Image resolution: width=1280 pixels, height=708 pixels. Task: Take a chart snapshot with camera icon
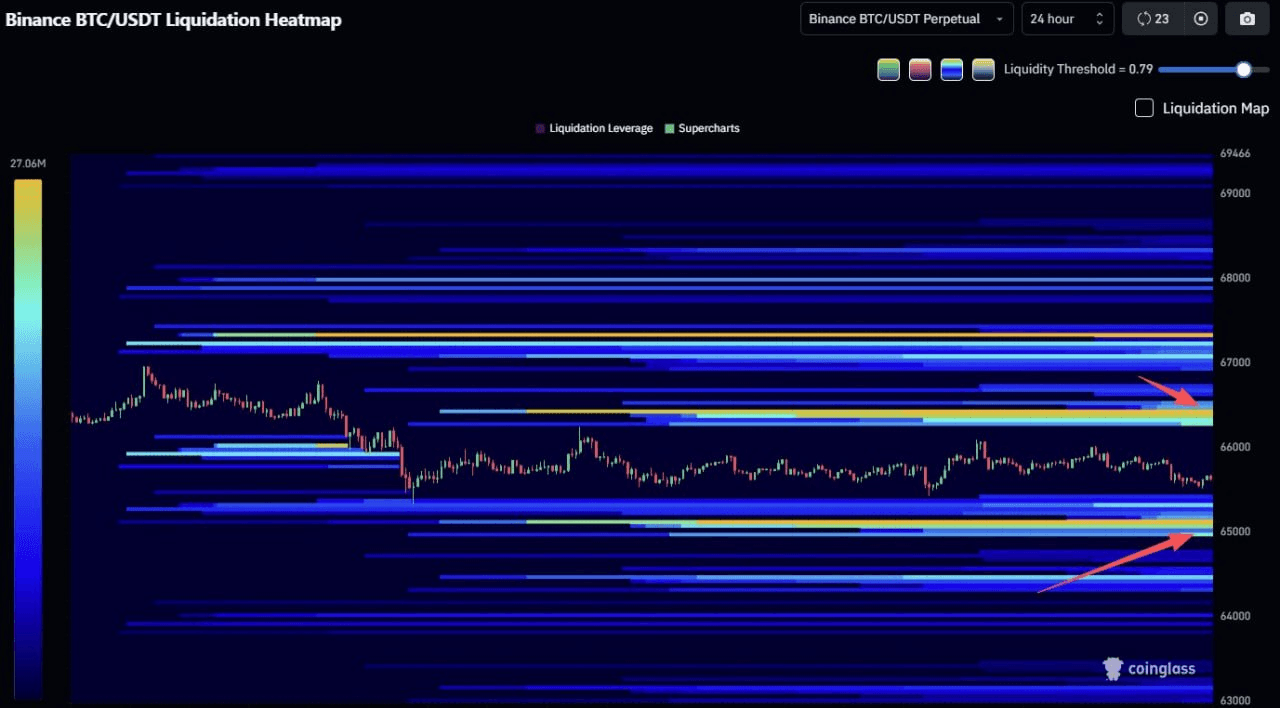point(1247,19)
